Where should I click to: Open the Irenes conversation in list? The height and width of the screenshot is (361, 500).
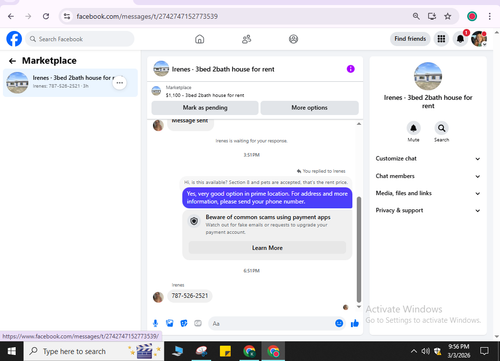[x=70, y=83]
